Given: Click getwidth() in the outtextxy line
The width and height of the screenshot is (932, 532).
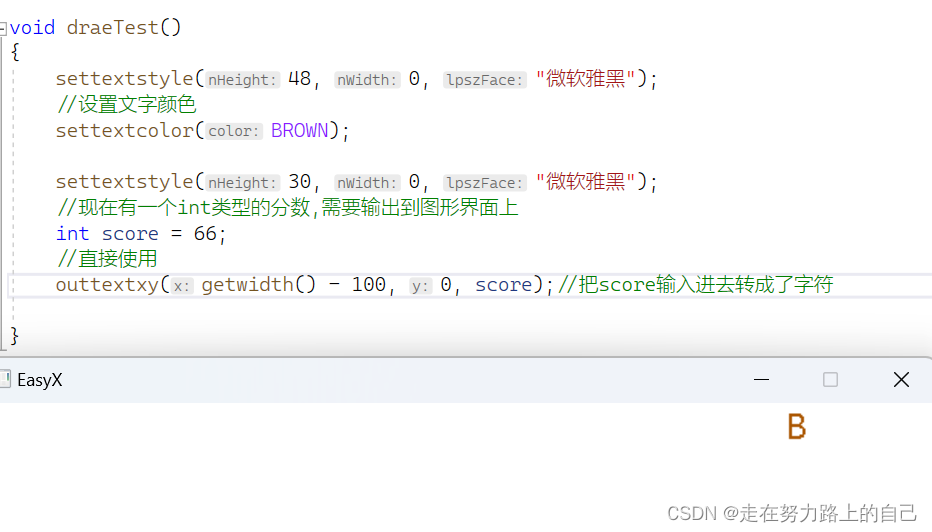Looking at the screenshot, I should pyautogui.click(x=259, y=285).
